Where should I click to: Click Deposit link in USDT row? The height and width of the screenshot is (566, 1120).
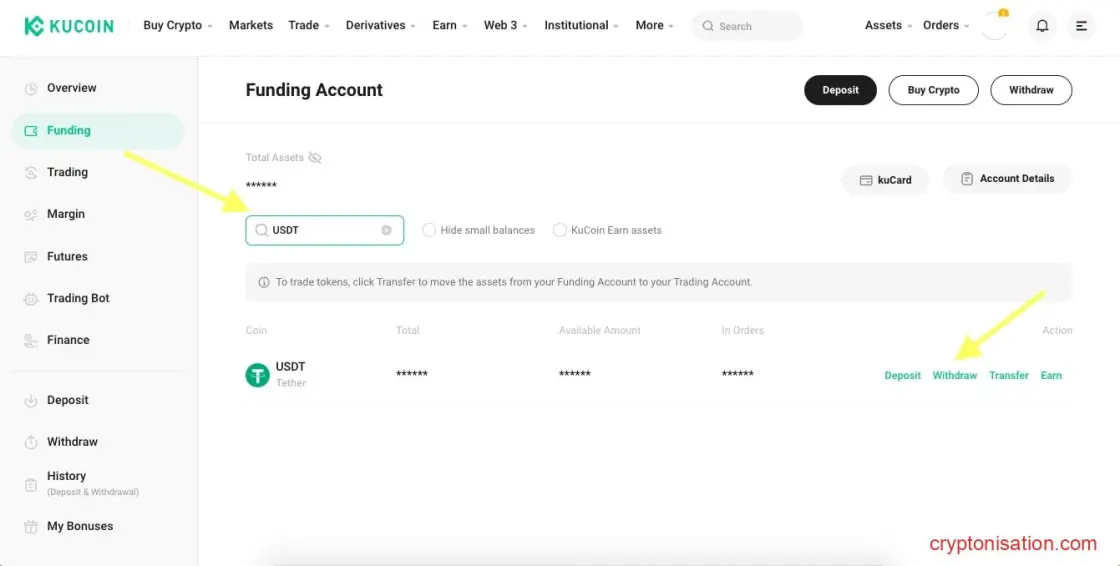coord(902,375)
